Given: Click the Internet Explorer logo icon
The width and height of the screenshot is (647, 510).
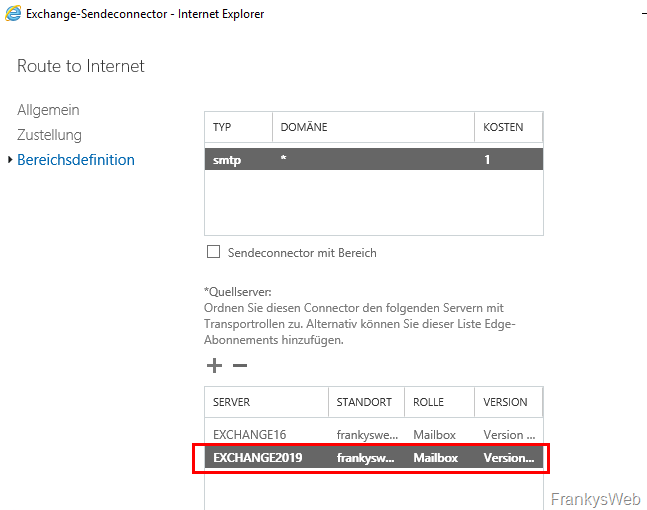Looking at the screenshot, I should (14, 13).
